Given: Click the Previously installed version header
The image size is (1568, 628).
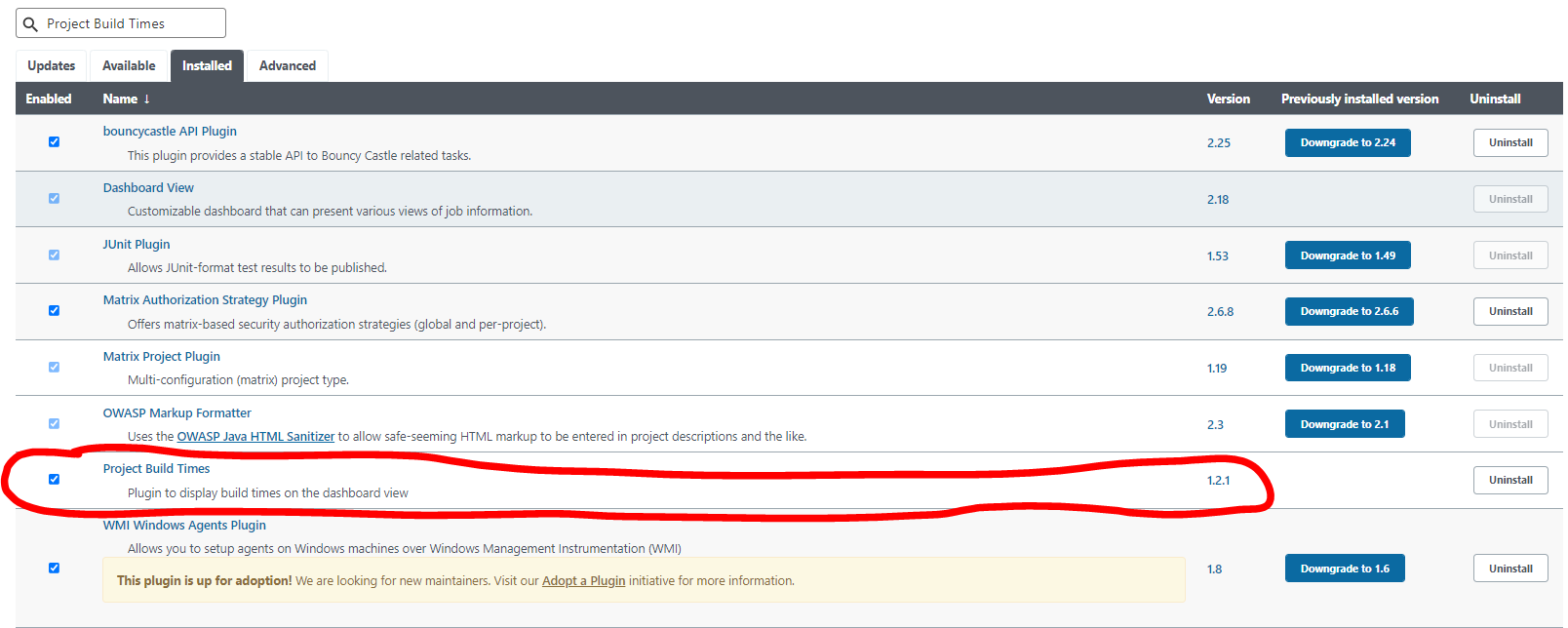Looking at the screenshot, I should point(1360,98).
